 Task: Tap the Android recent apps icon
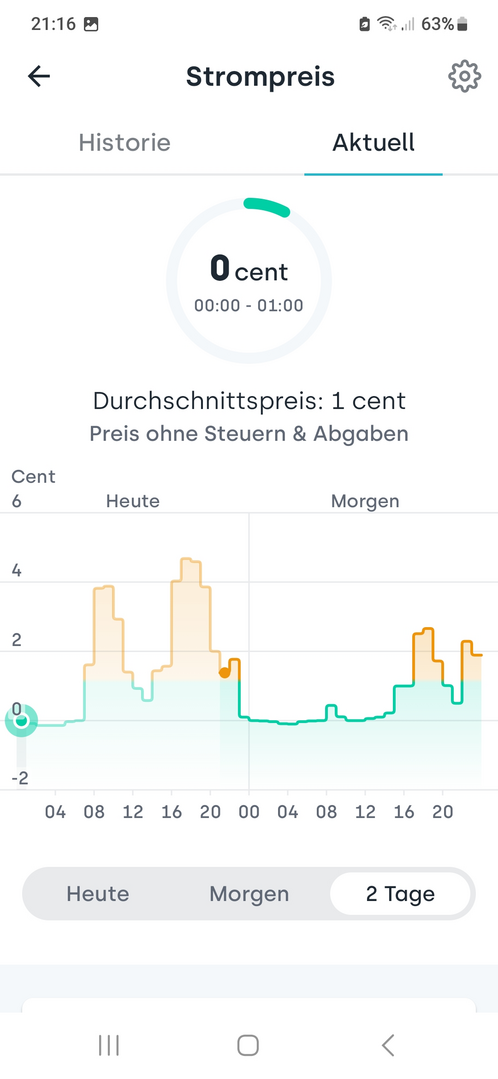click(x=109, y=1045)
